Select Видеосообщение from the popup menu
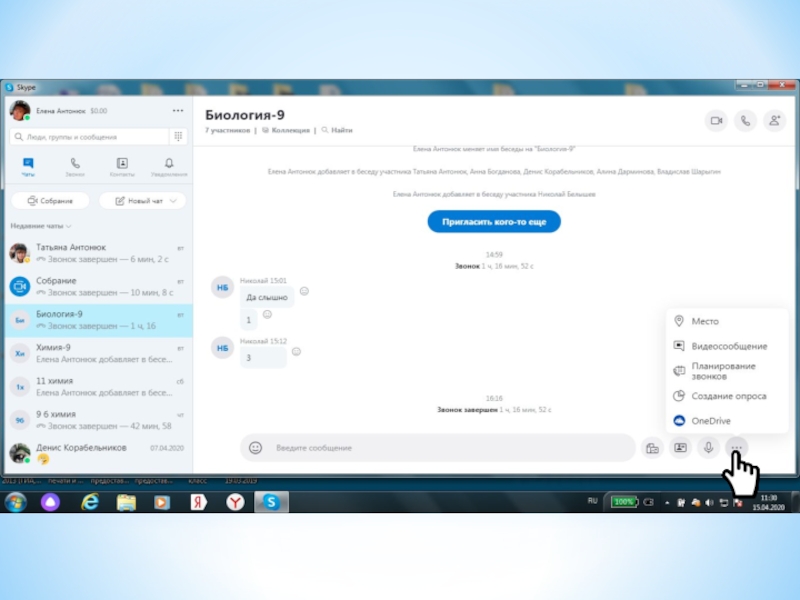 point(727,346)
